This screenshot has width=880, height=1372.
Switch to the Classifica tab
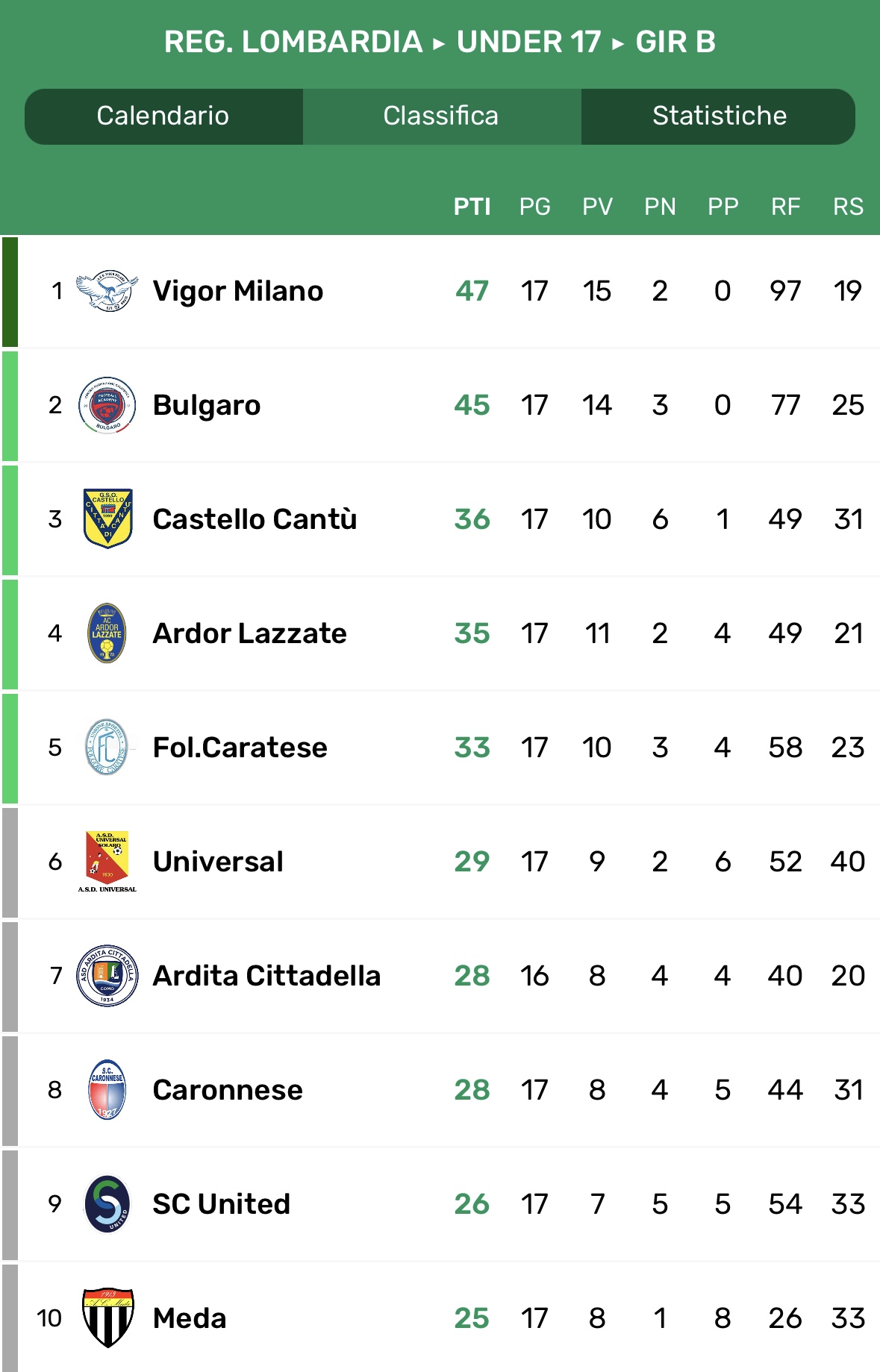[441, 116]
